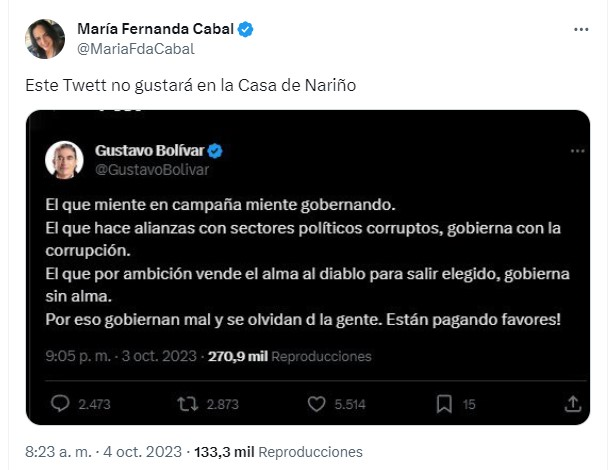Expand the more options dots on Bolívar's tweet
Viewport: 615px width, 470px height.
tap(577, 151)
